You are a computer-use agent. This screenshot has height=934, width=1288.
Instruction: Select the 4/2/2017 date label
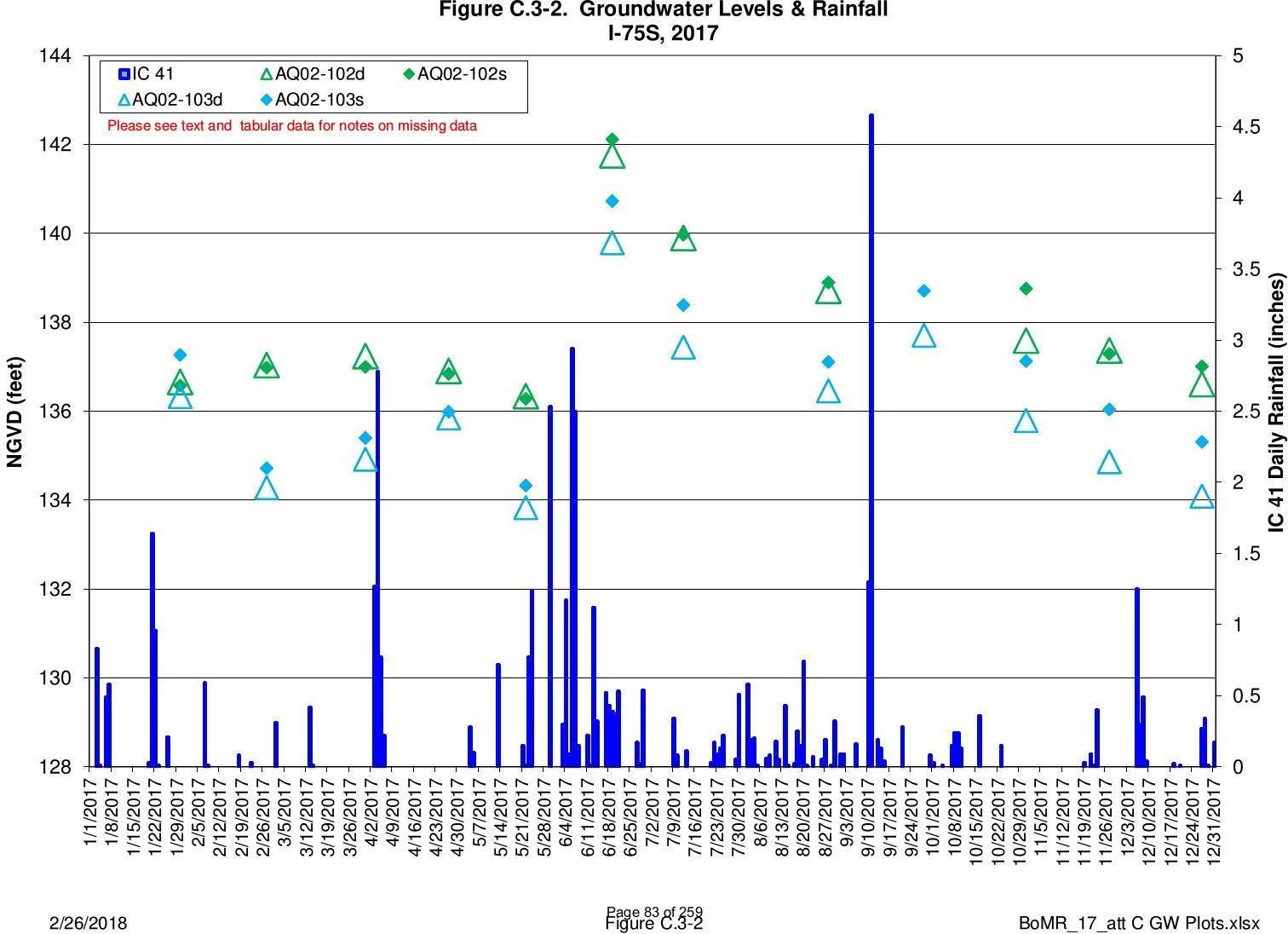(x=372, y=810)
